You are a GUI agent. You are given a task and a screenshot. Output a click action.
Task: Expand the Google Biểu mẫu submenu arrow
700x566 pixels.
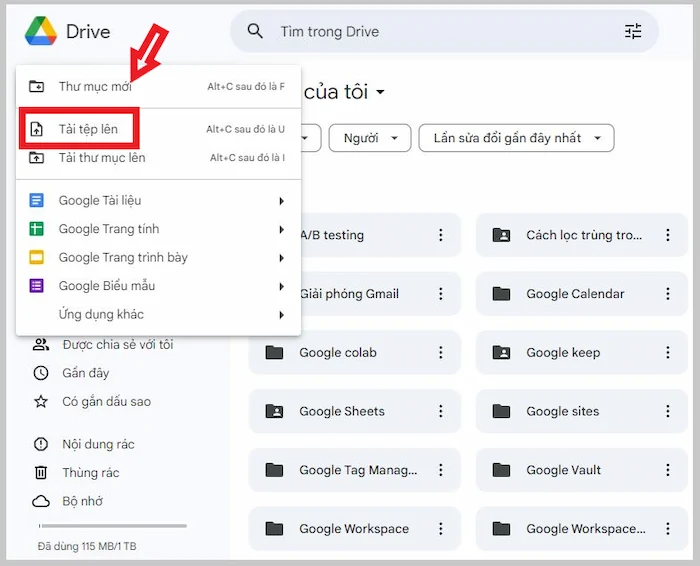coord(282,287)
